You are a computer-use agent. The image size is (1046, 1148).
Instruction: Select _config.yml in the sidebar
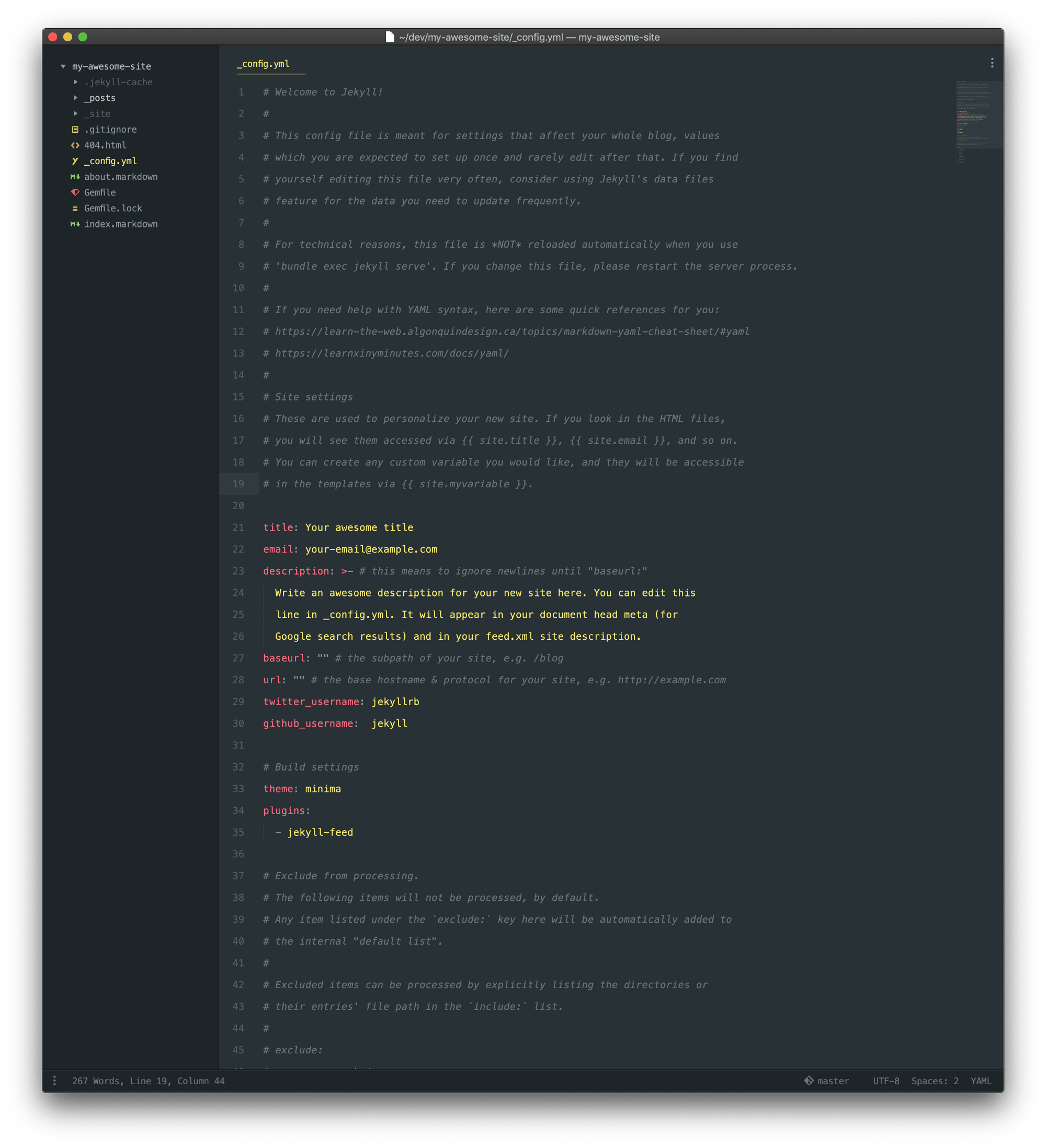(x=110, y=161)
